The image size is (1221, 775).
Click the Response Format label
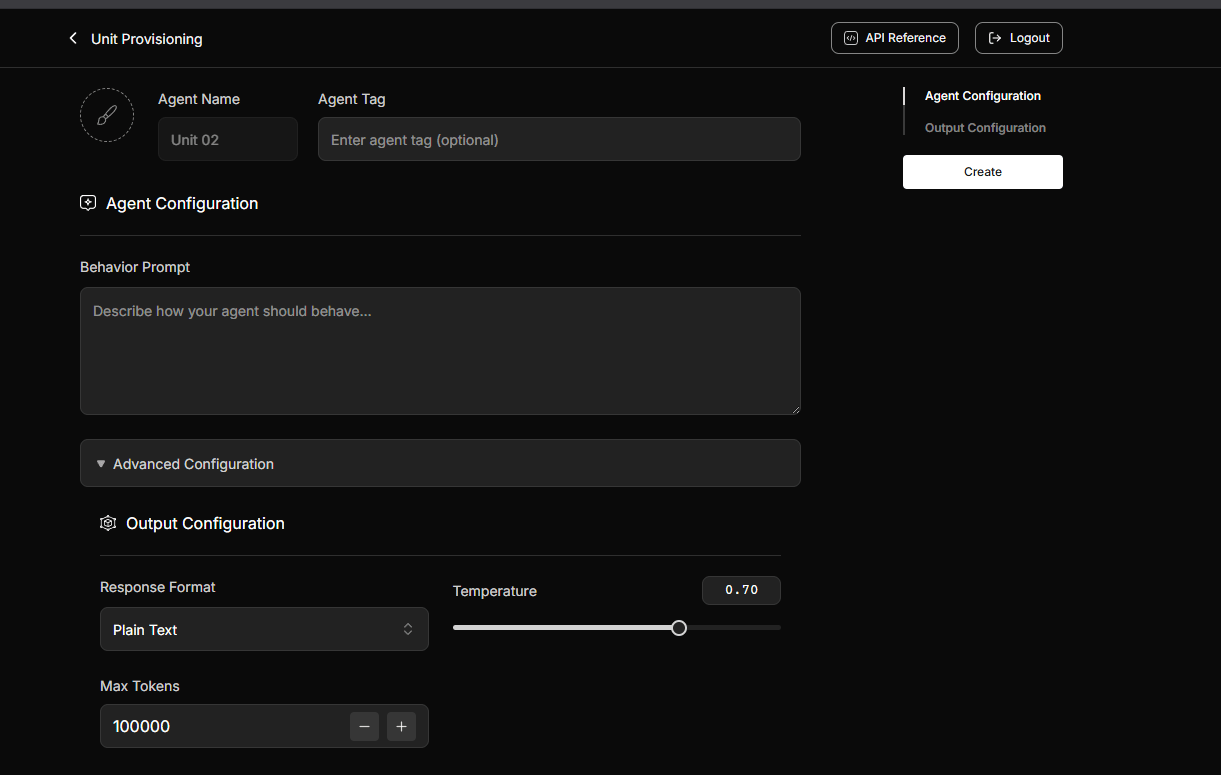coord(158,587)
